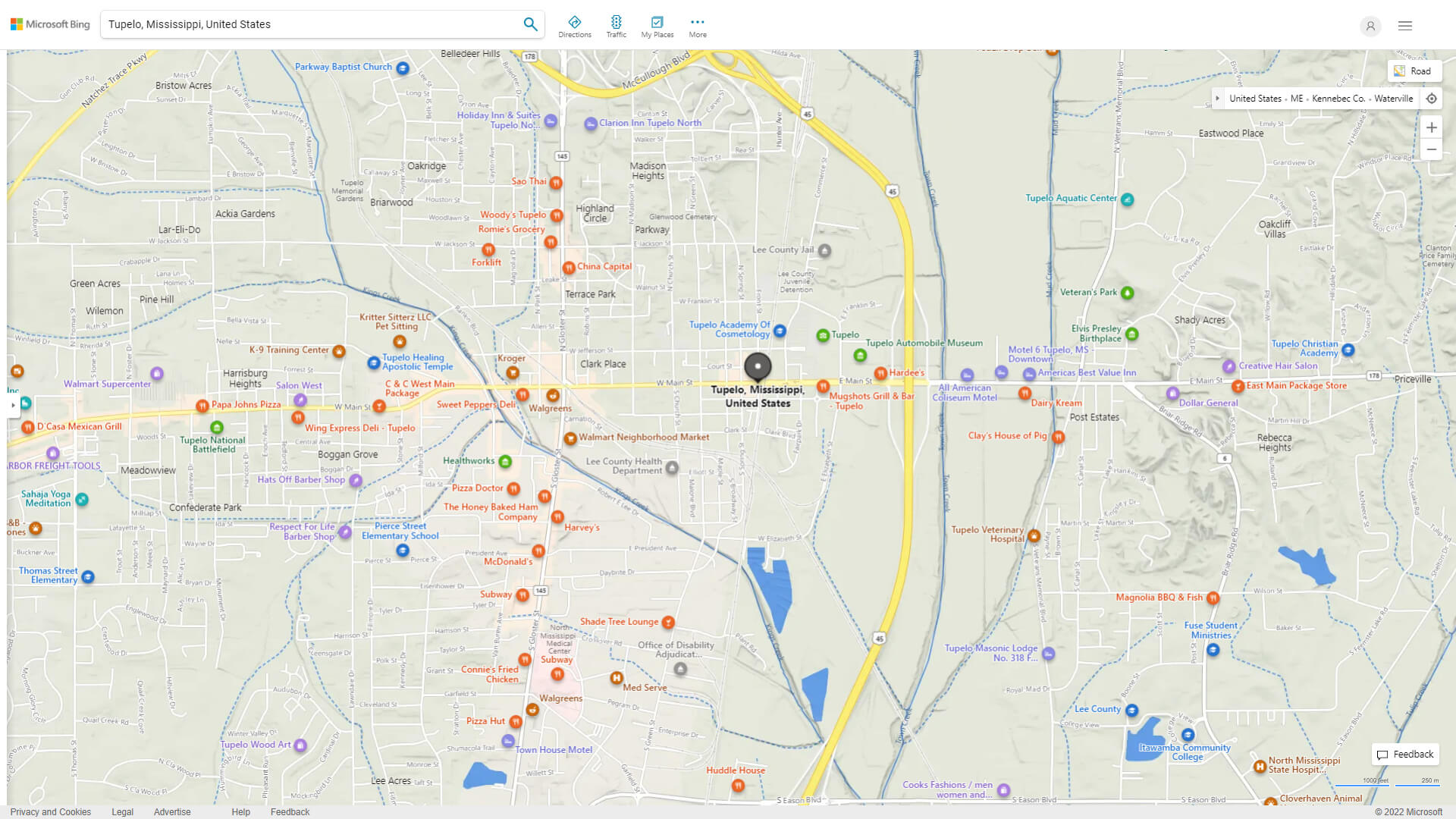Click the Feedback button
Screen dimensions: 1456x819
(1405, 754)
